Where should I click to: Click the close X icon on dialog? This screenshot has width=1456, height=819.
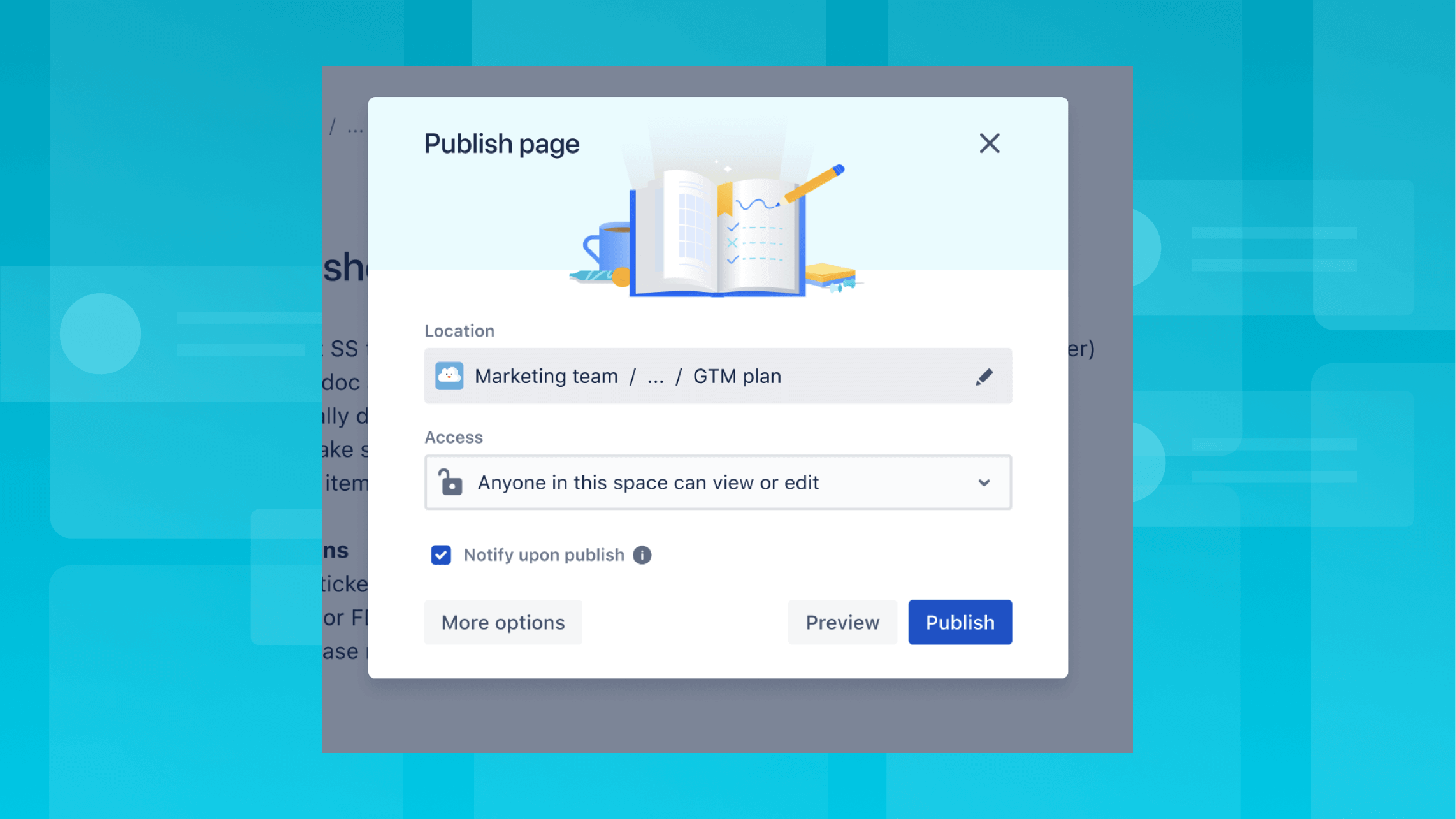989,143
